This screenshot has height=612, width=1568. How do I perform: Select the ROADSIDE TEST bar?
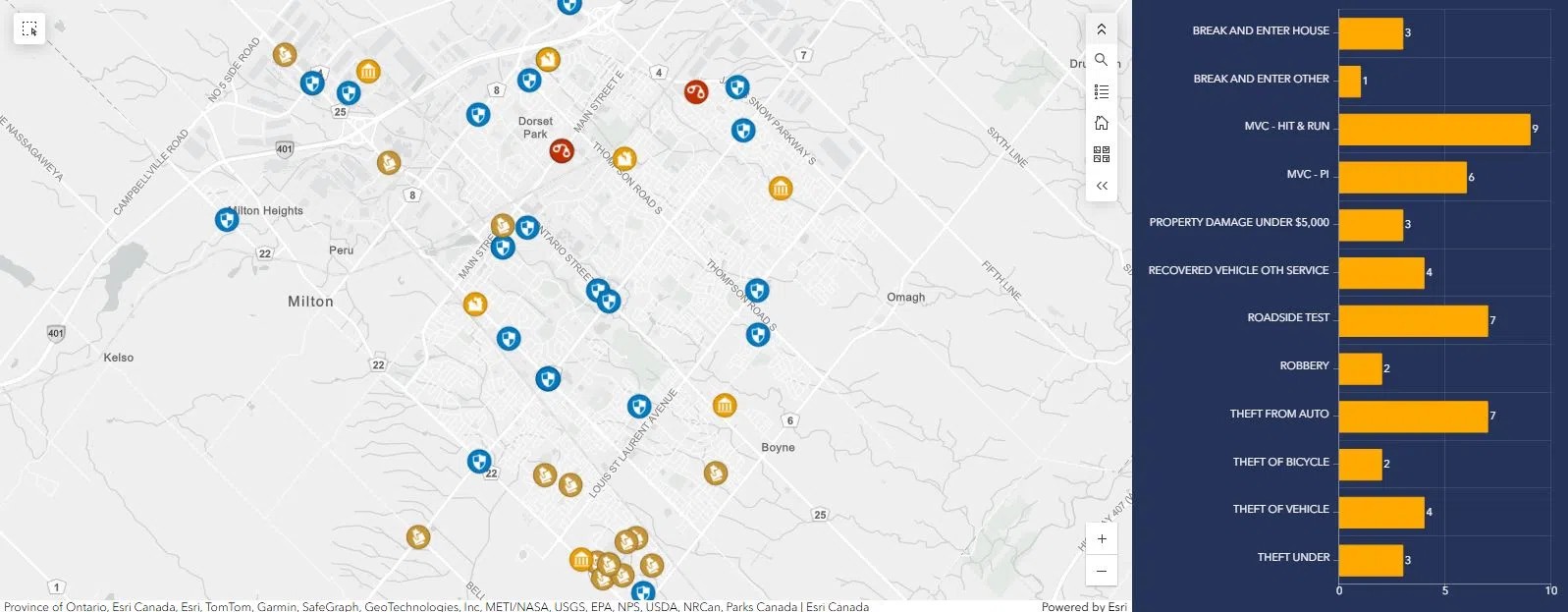(1412, 321)
